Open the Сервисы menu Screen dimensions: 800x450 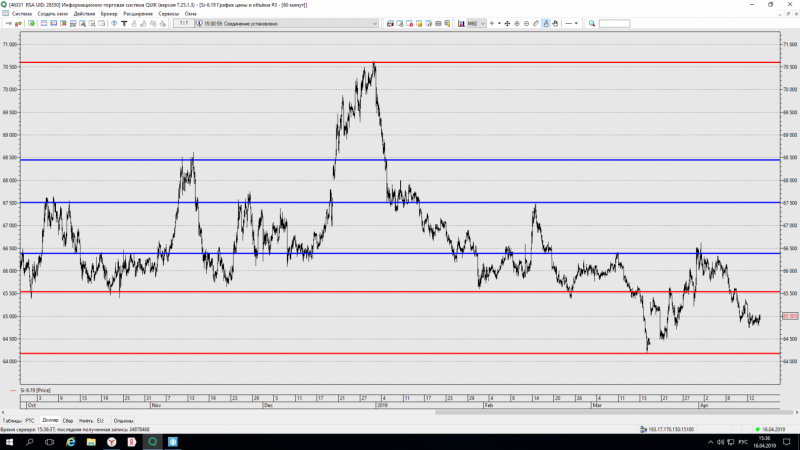tap(168, 14)
